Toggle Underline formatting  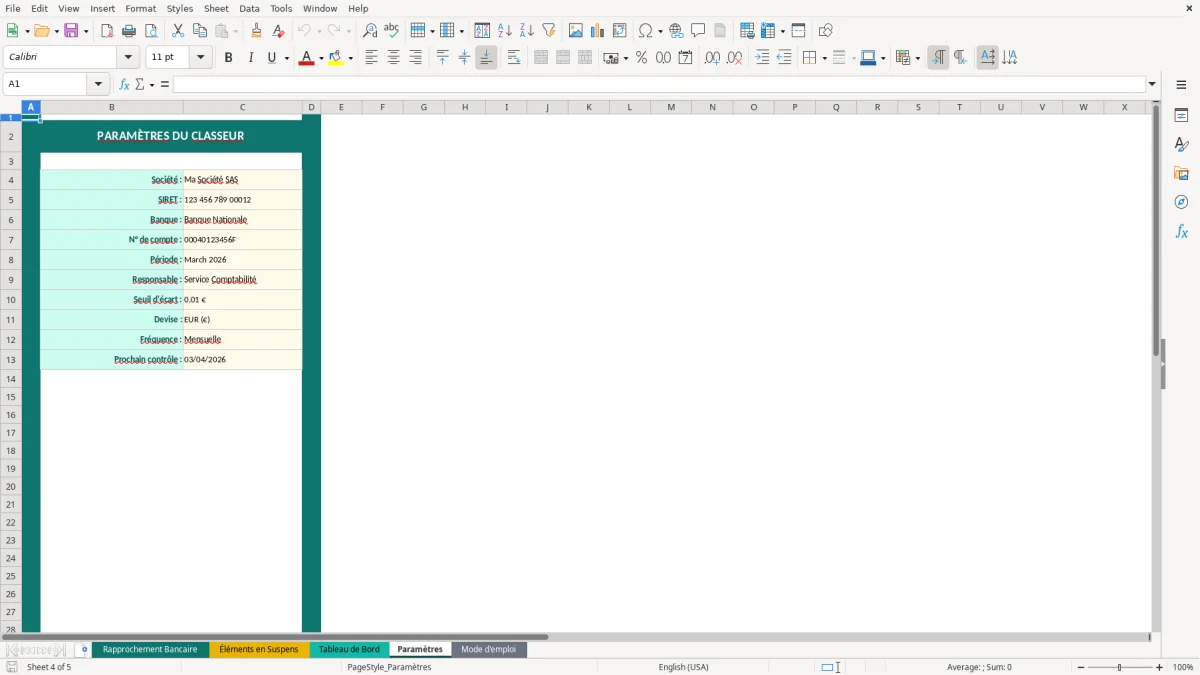[271, 58]
